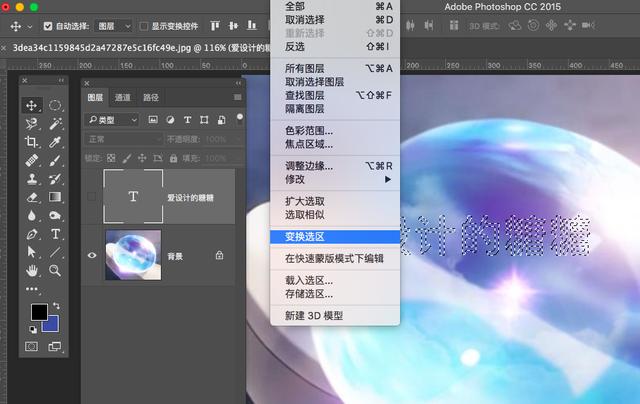Enable the Show Transform Controls (显示变换控件) checkbox

click(144, 26)
